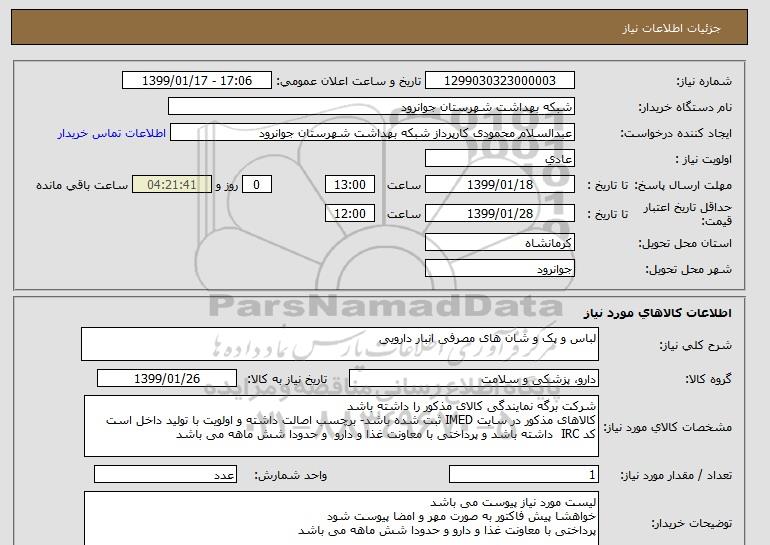Select the need number field 1299030323000003
This screenshot has height=545, width=770.
499,81
